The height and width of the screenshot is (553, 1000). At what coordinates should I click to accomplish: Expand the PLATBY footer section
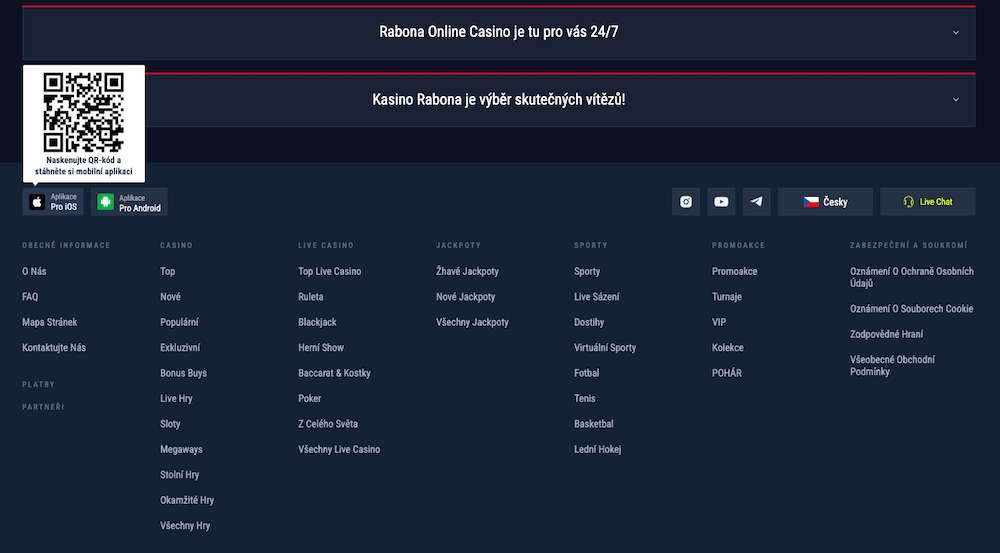click(x=38, y=385)
